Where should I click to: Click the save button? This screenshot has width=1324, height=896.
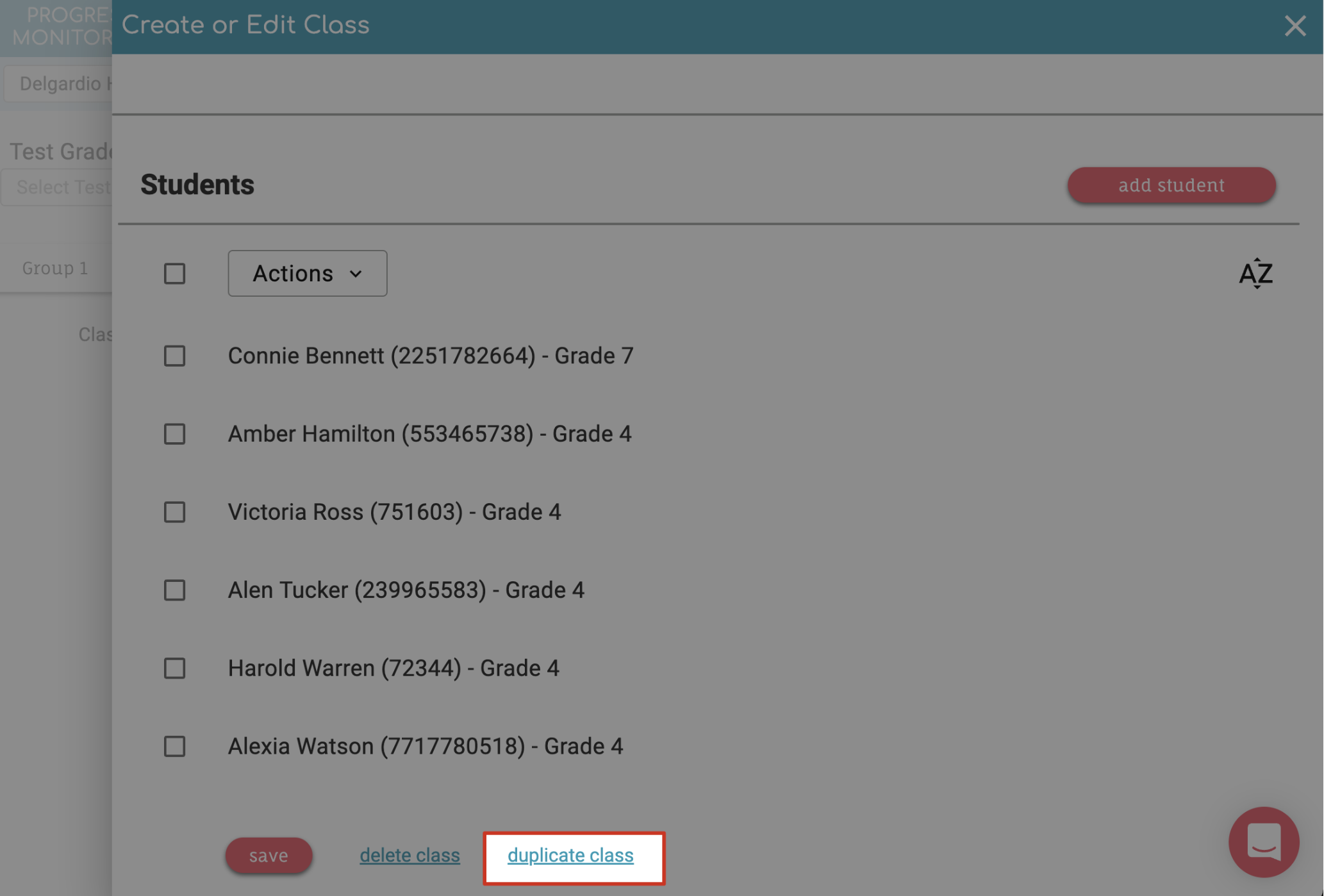point(269,856)
